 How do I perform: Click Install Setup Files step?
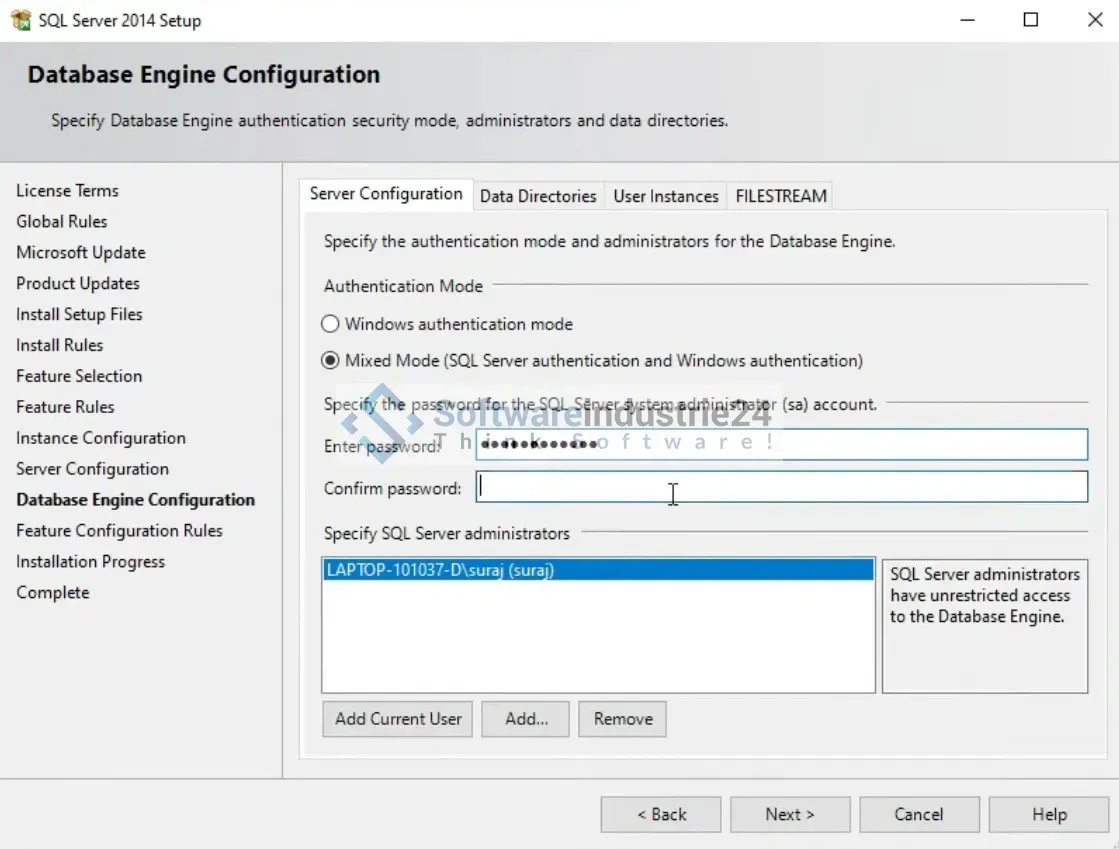[x=79, y=314]
